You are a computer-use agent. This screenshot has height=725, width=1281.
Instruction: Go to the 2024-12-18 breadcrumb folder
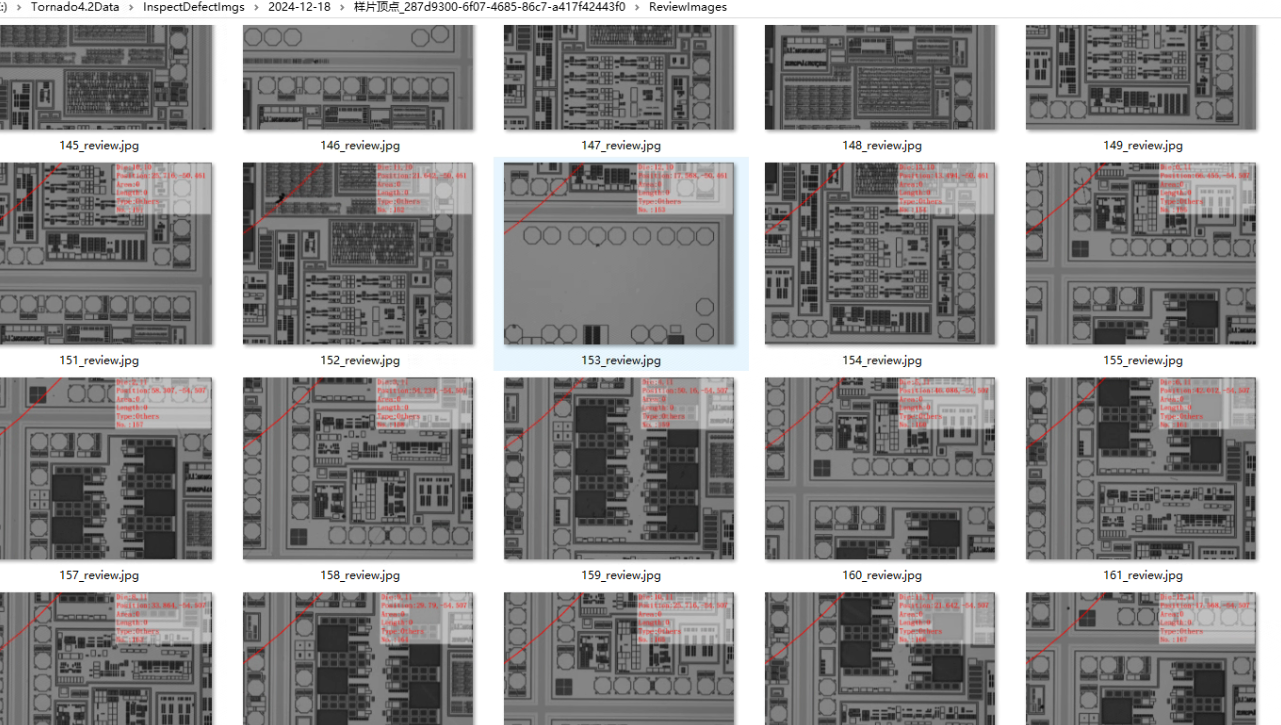pos(299,7)
